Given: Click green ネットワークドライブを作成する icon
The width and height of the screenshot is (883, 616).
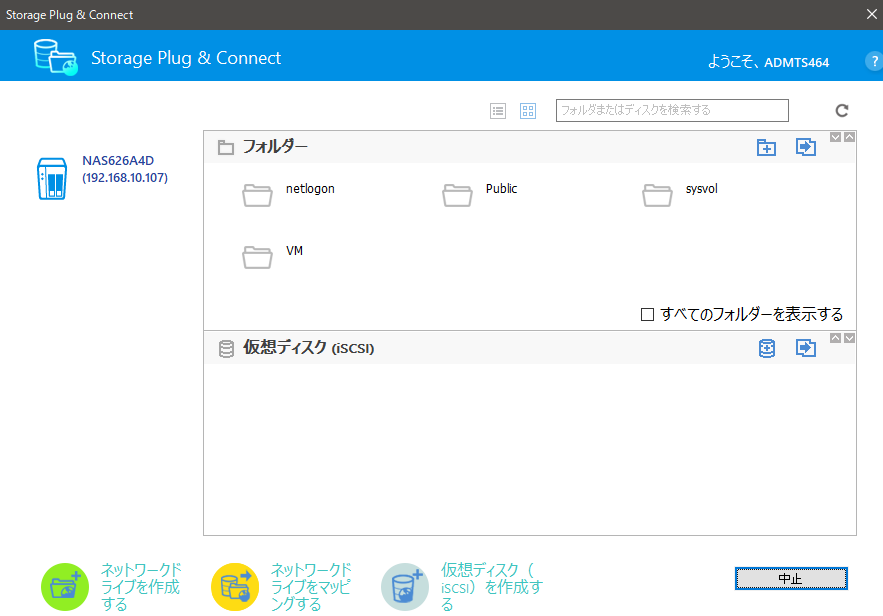Looking at the screenshot, I should pos(65,587).
